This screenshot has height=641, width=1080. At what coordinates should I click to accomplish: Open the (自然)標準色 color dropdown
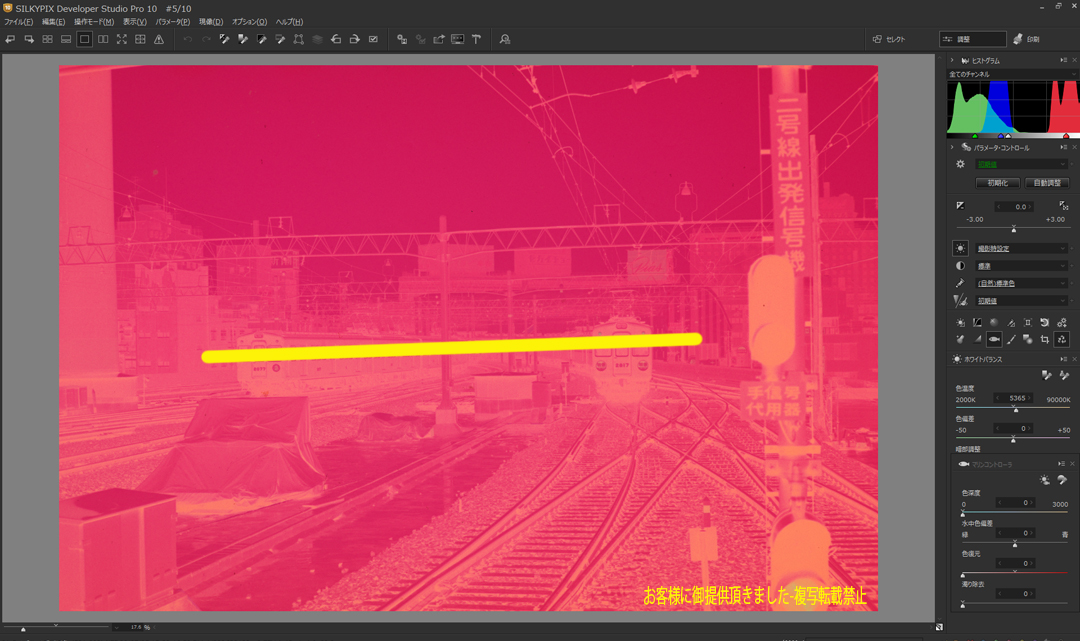(1021, 284)
